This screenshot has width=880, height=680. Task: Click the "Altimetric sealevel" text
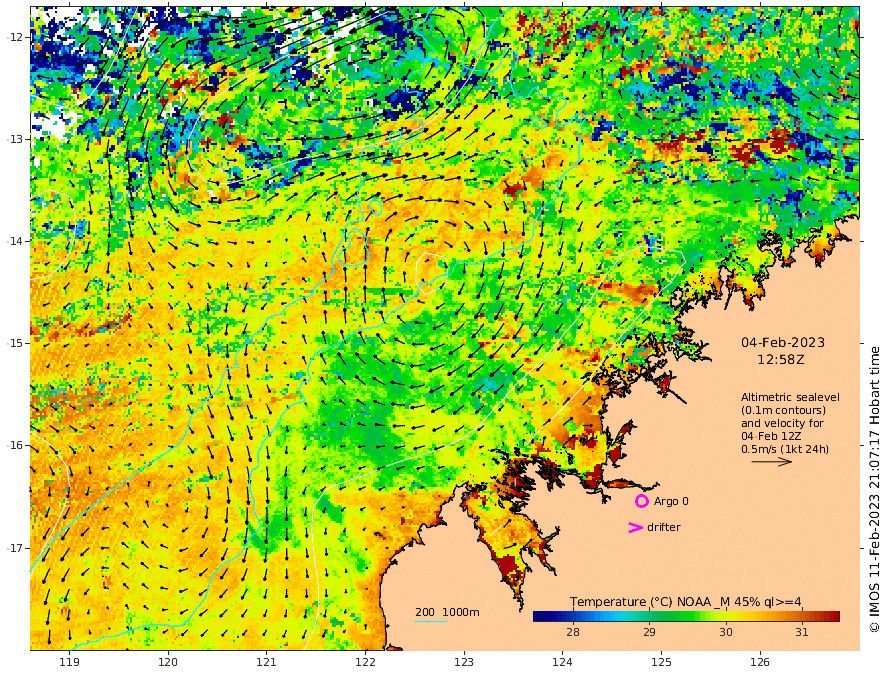coord(790,397)
